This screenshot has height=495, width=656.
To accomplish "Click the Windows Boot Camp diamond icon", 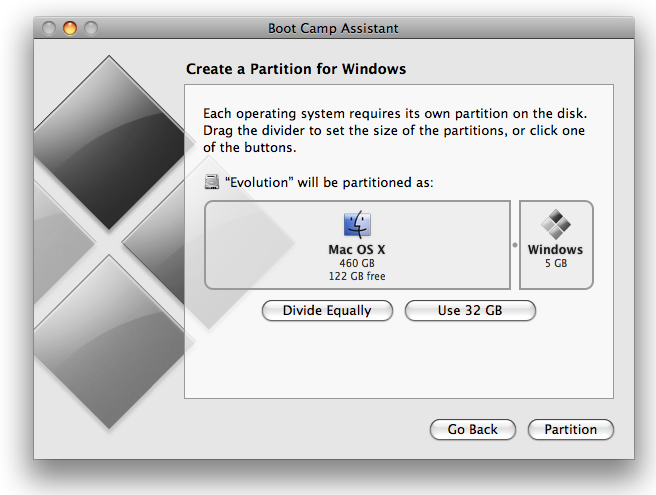I will (x=556, y=224).
